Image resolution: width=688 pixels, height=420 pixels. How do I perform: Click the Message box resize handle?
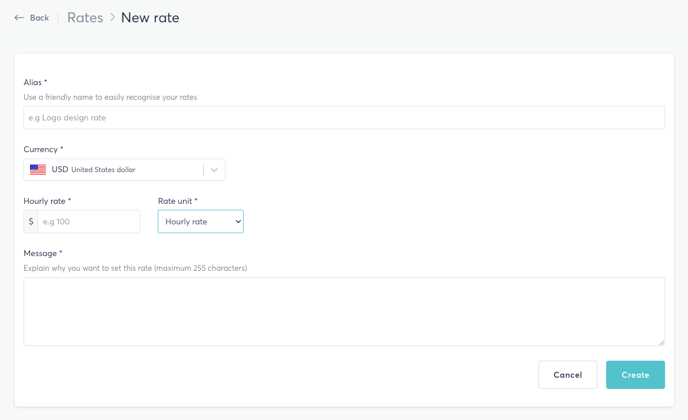click(661, 342)
